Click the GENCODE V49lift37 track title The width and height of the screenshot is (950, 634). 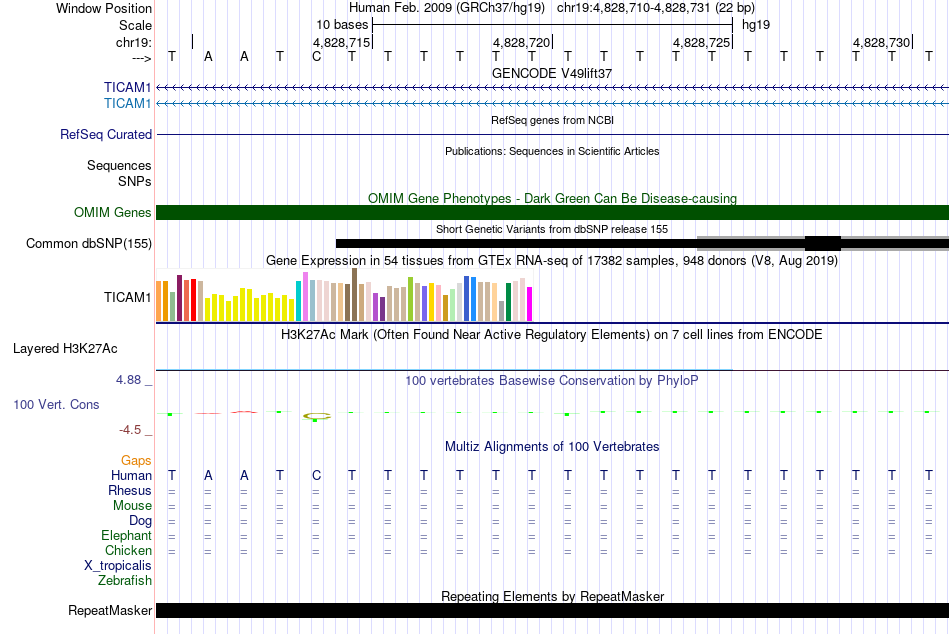coord(552,73)
